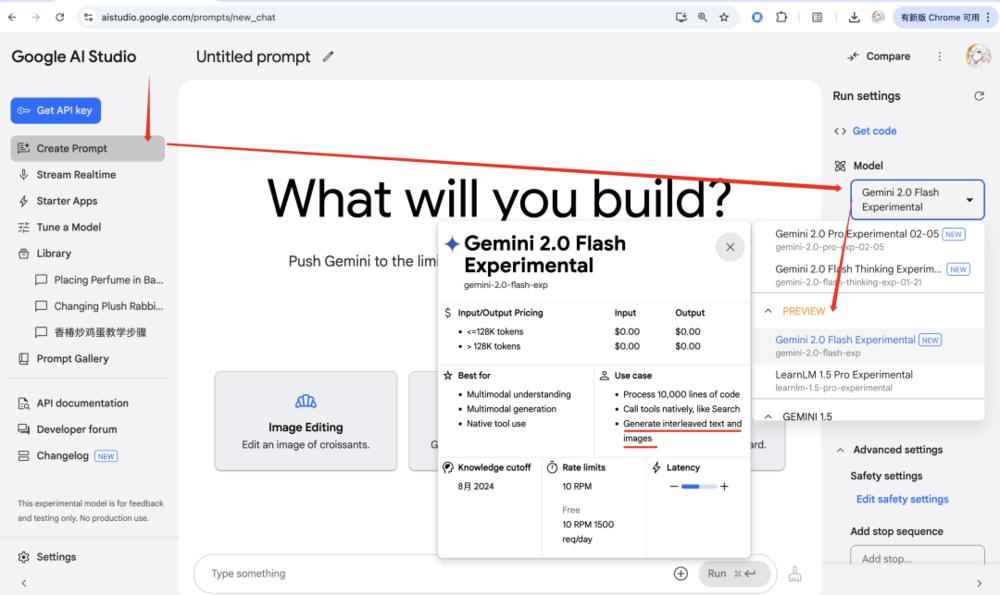Click the reset Run settings refresh icon

point(979,96)
